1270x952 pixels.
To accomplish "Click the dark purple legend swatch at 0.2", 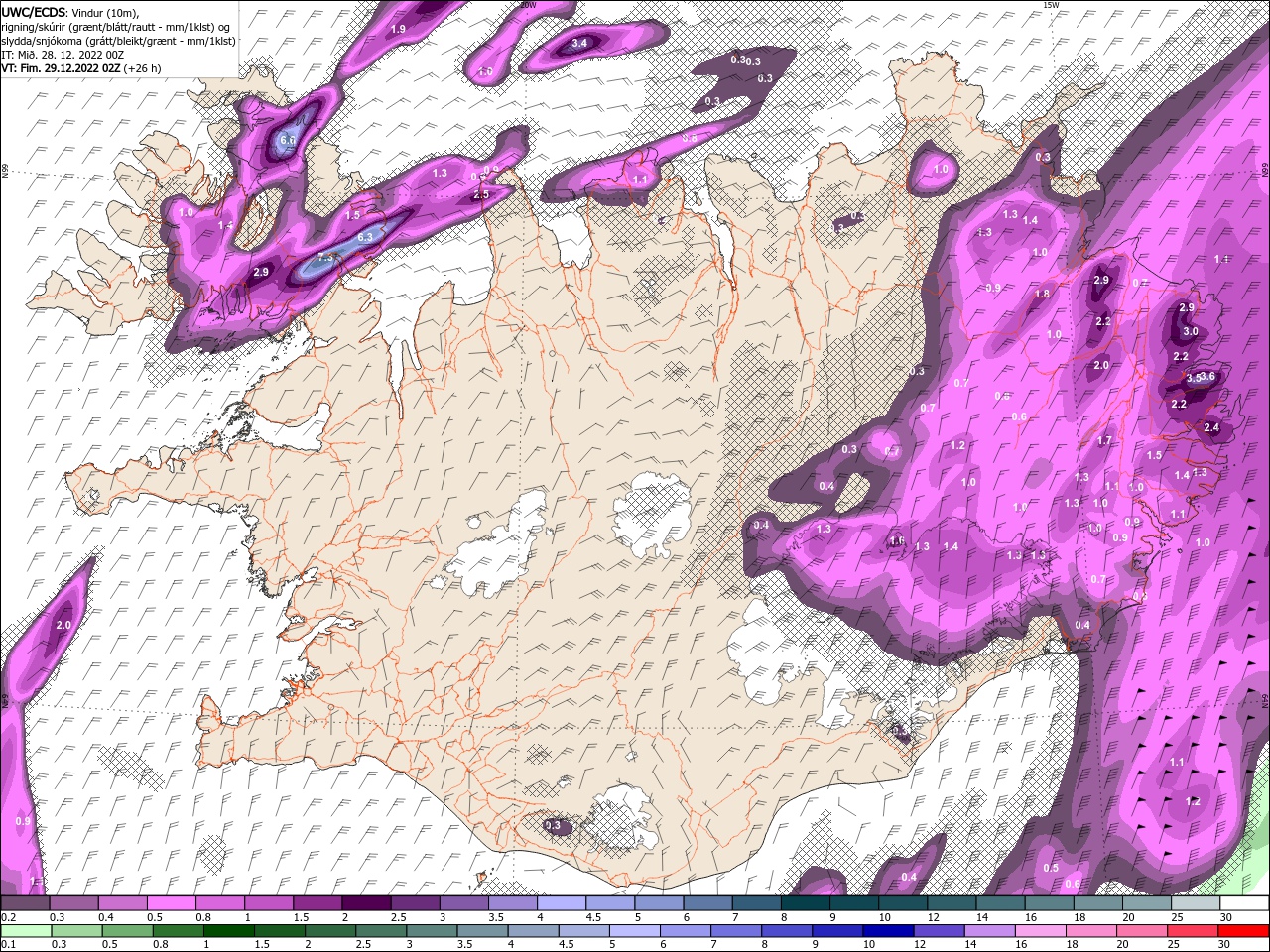I will (x=25, y=903).
